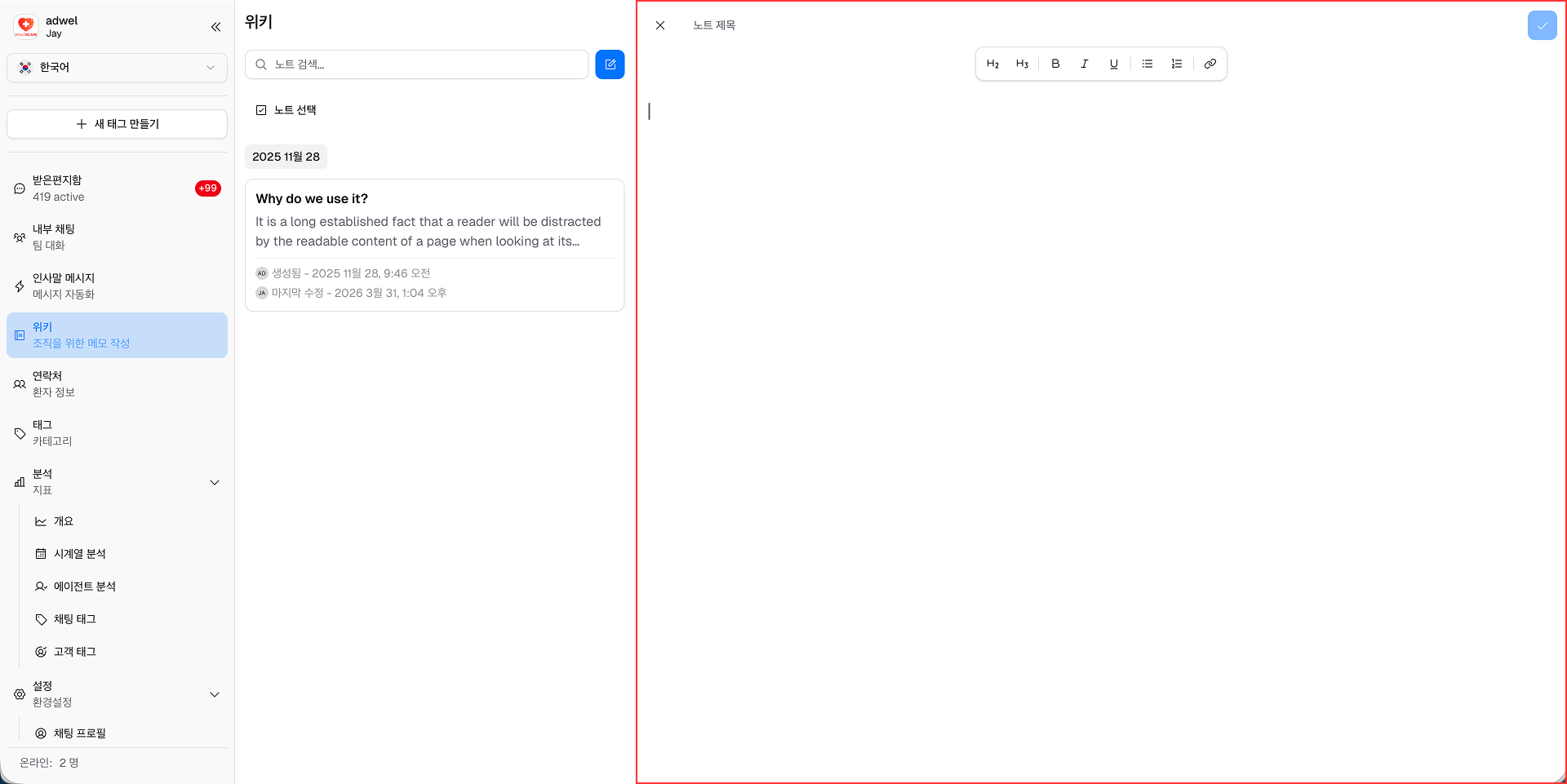Open the 한국어 language dropdown
1567x784 pixels.
coord(117,68)
